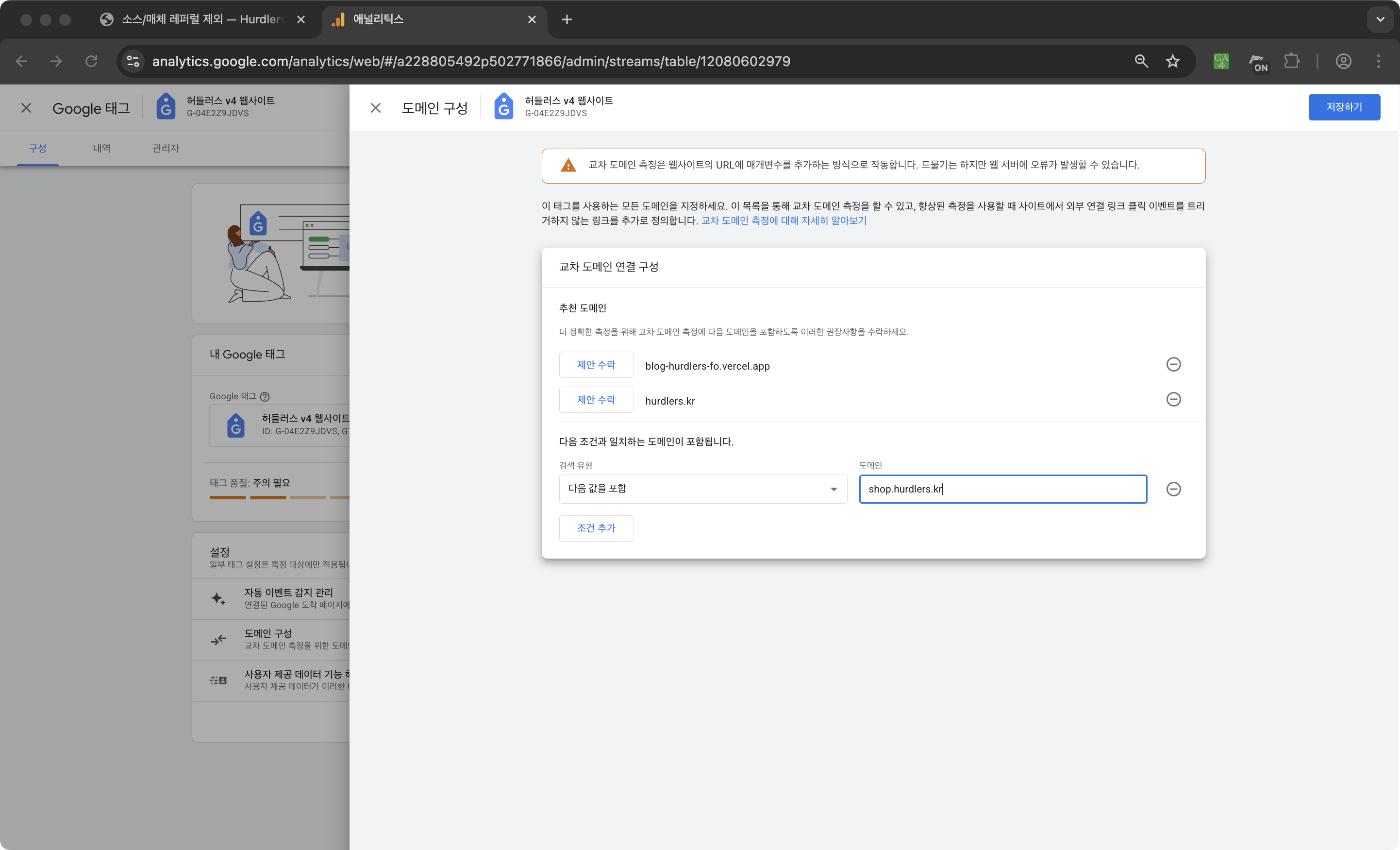Remove blog-hurdlers-fo.vercel.app suggestion with minus icon

coord(1173,364)
